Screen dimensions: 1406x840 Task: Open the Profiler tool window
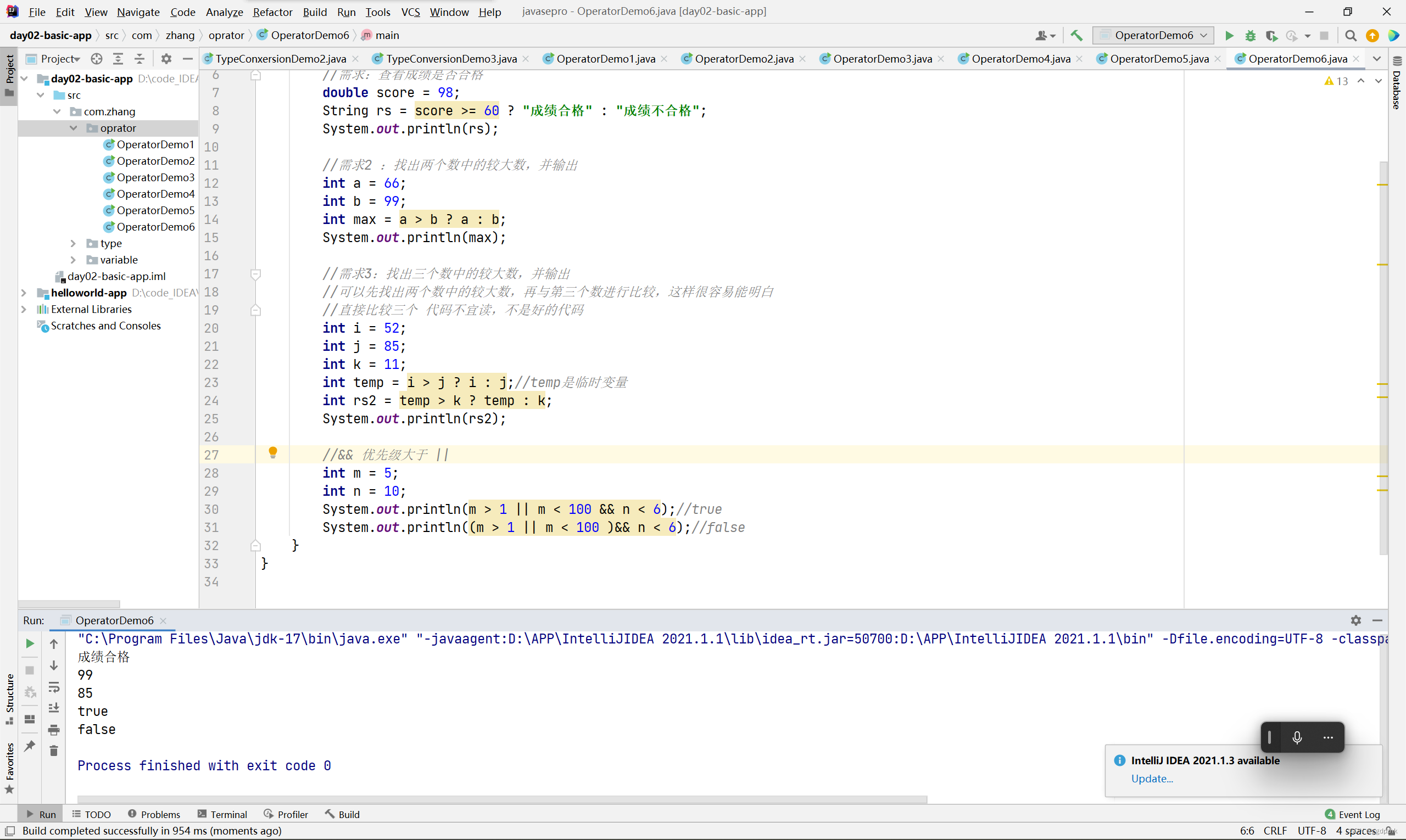coord(286,814)
